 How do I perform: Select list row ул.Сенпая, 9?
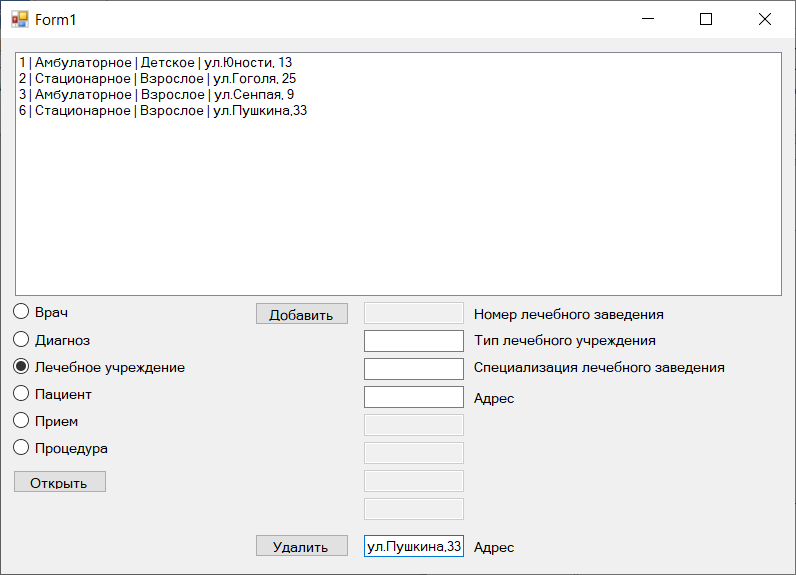pos(398,94)
